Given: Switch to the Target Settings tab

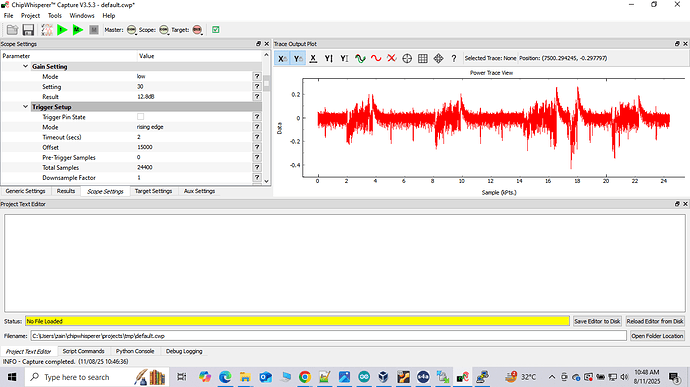Looking at the screenshot, I should [153, 191].
